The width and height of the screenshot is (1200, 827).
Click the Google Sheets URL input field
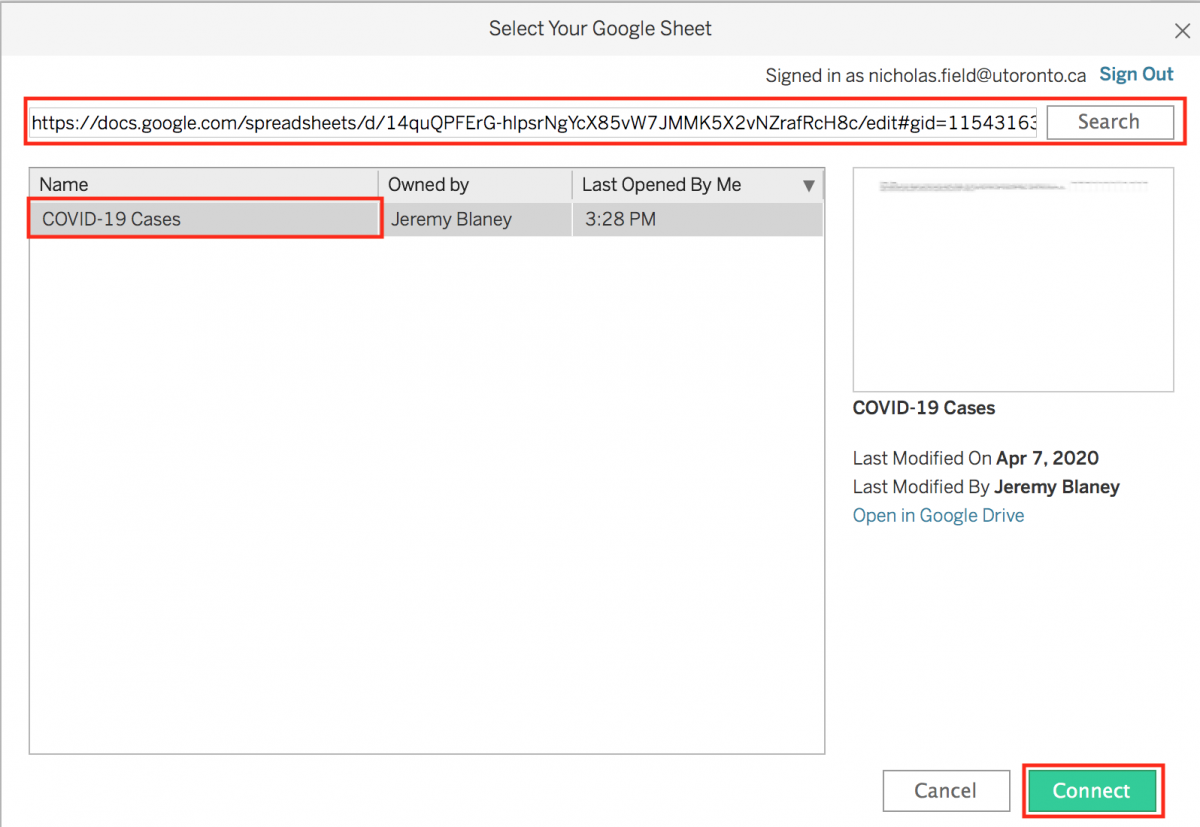pyautogui.click(x=500, y=122)
